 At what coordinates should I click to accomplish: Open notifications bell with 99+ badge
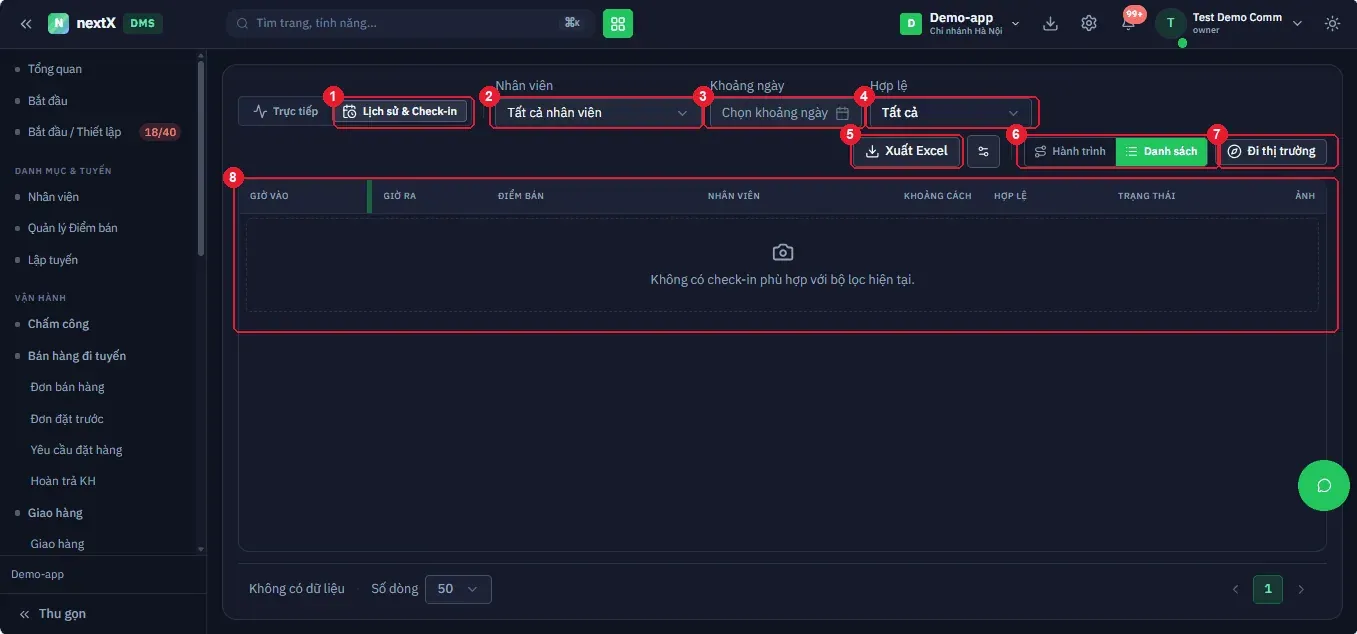coord(1129,21)
